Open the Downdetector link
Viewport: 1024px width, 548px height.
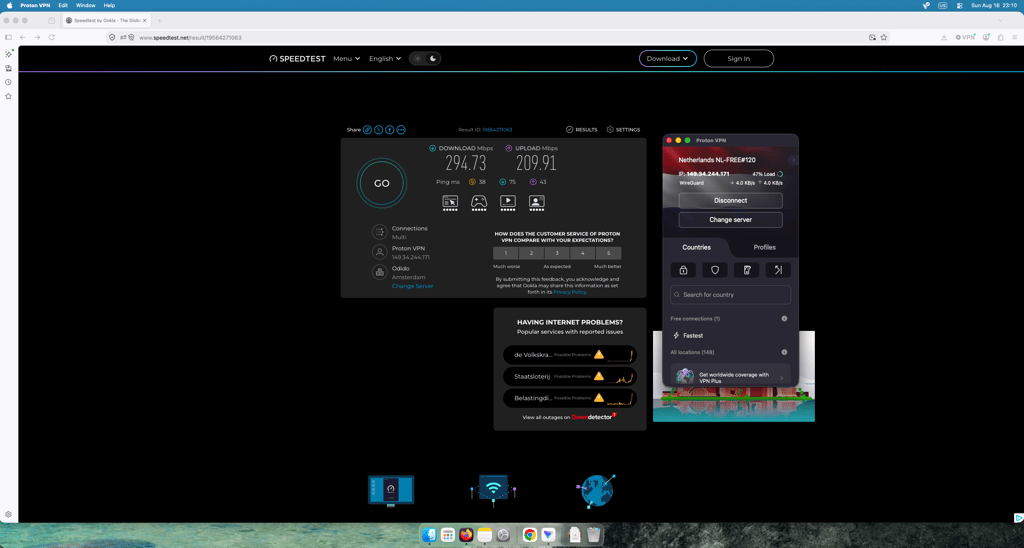click(x=592, y=417)
